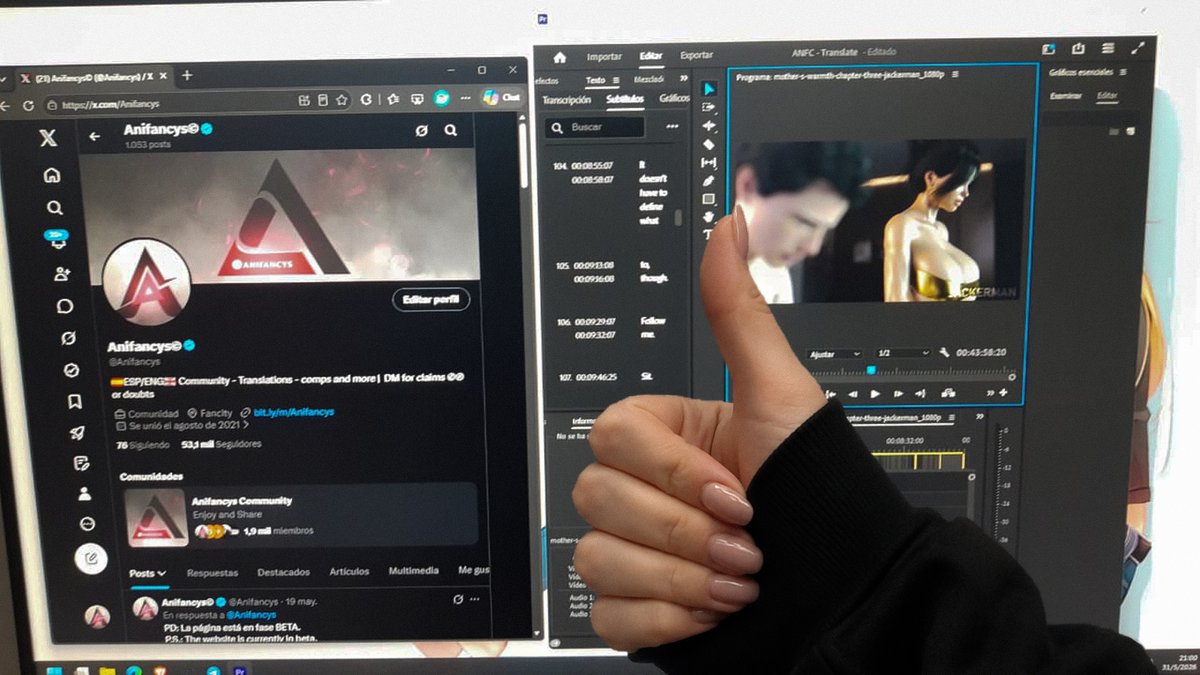This screenshot has width=1200, height=675.
Task: Open the Examinar tab in Gráficos esenciales
Action: click(1064, 96)
